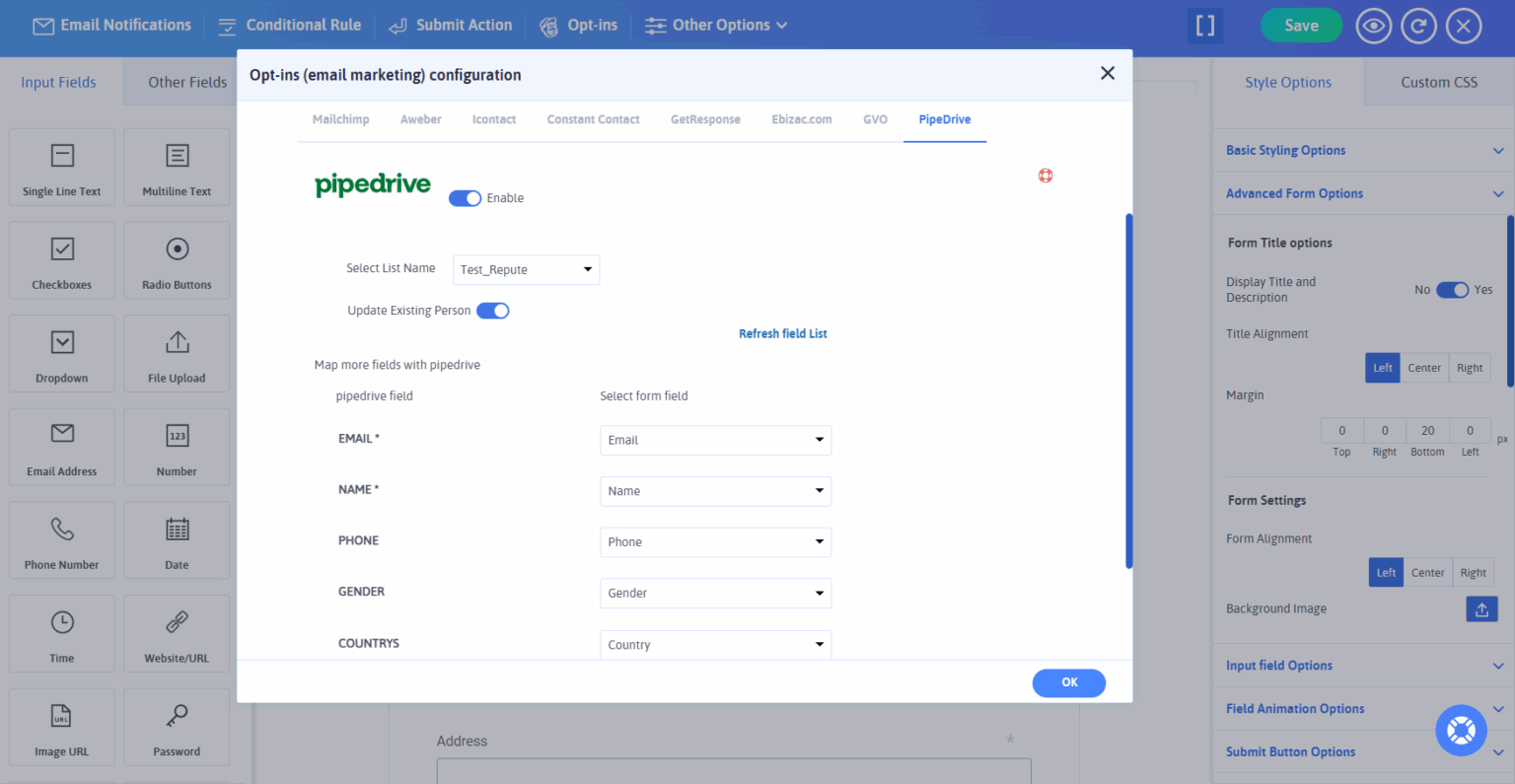
Task: Toggle the pipedrive Enable switch
Action: (x=465, y=198)
